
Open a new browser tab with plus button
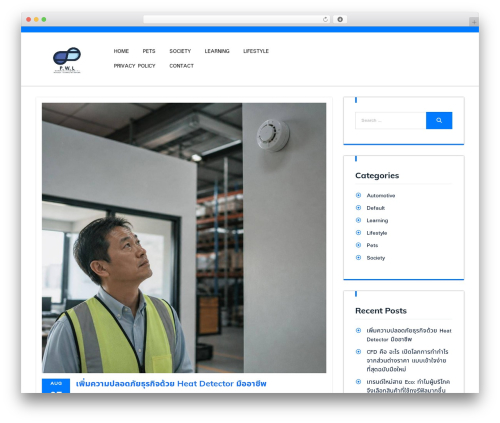pos(474,22)
